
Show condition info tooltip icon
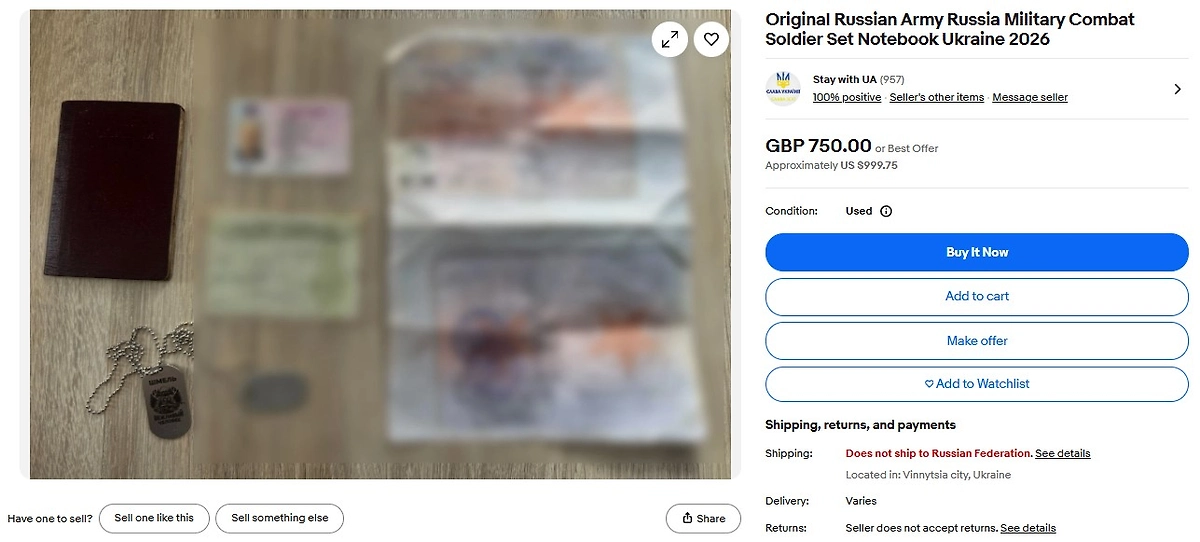(x=886, y=211)
